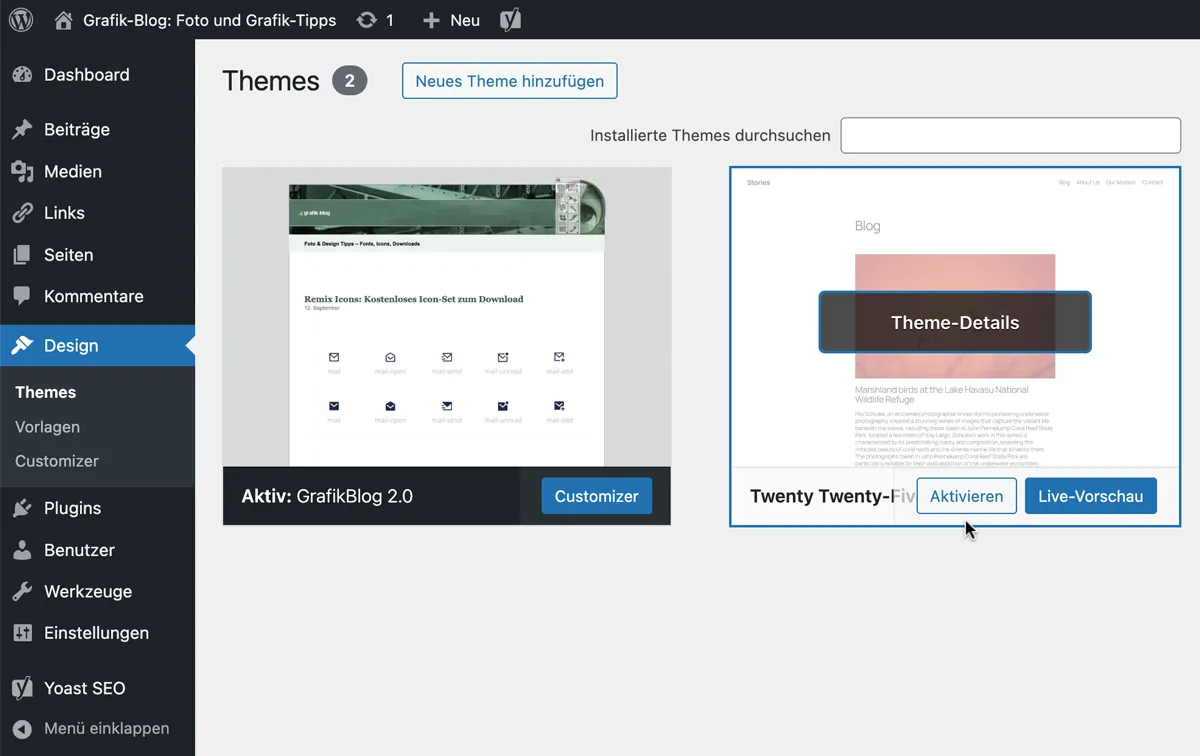
Task: Click Live-Vorschau button
Action: tap(1091, 496)
